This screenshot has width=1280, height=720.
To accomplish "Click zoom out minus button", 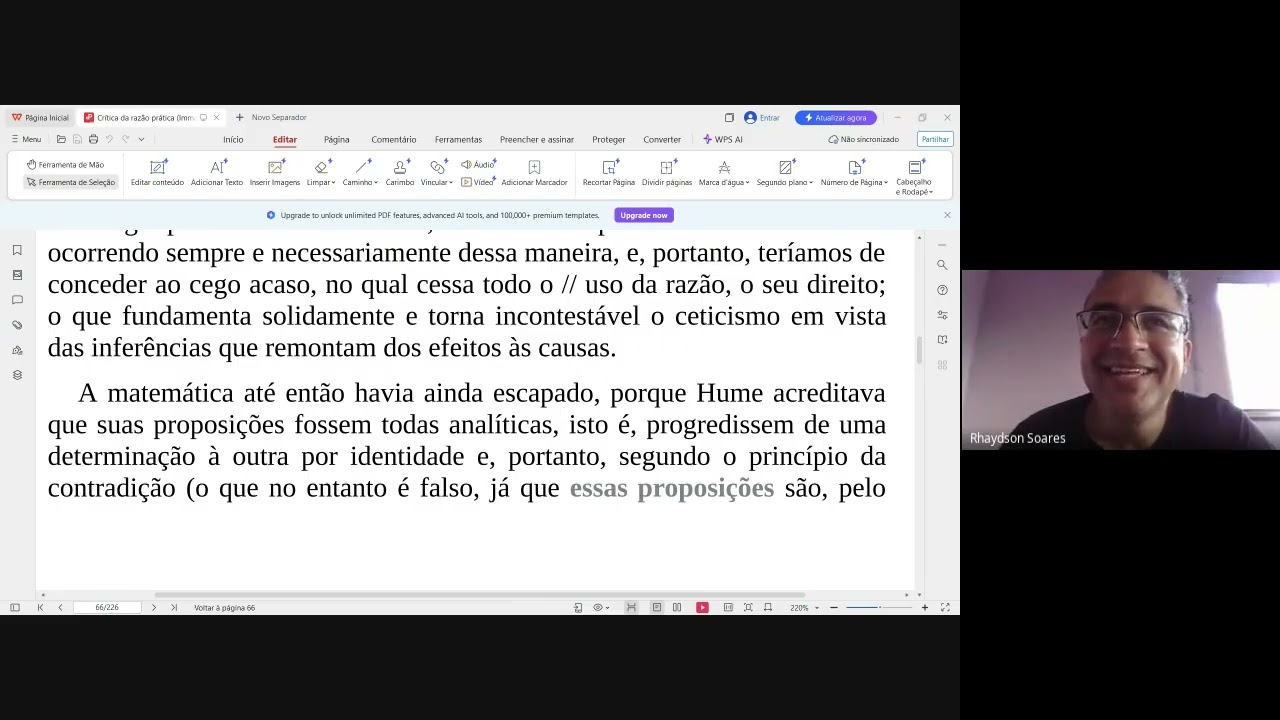I will tap(834, 607).
